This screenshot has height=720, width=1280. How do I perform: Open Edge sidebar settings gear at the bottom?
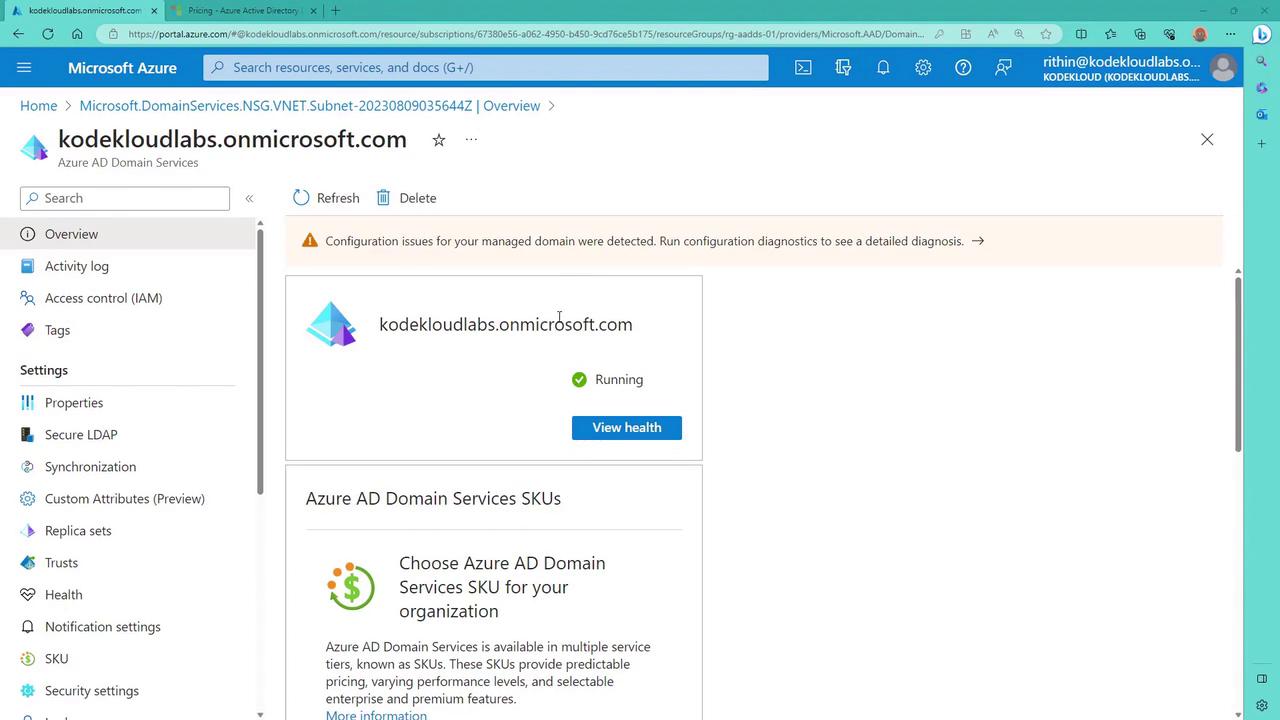coord(1262,705)
